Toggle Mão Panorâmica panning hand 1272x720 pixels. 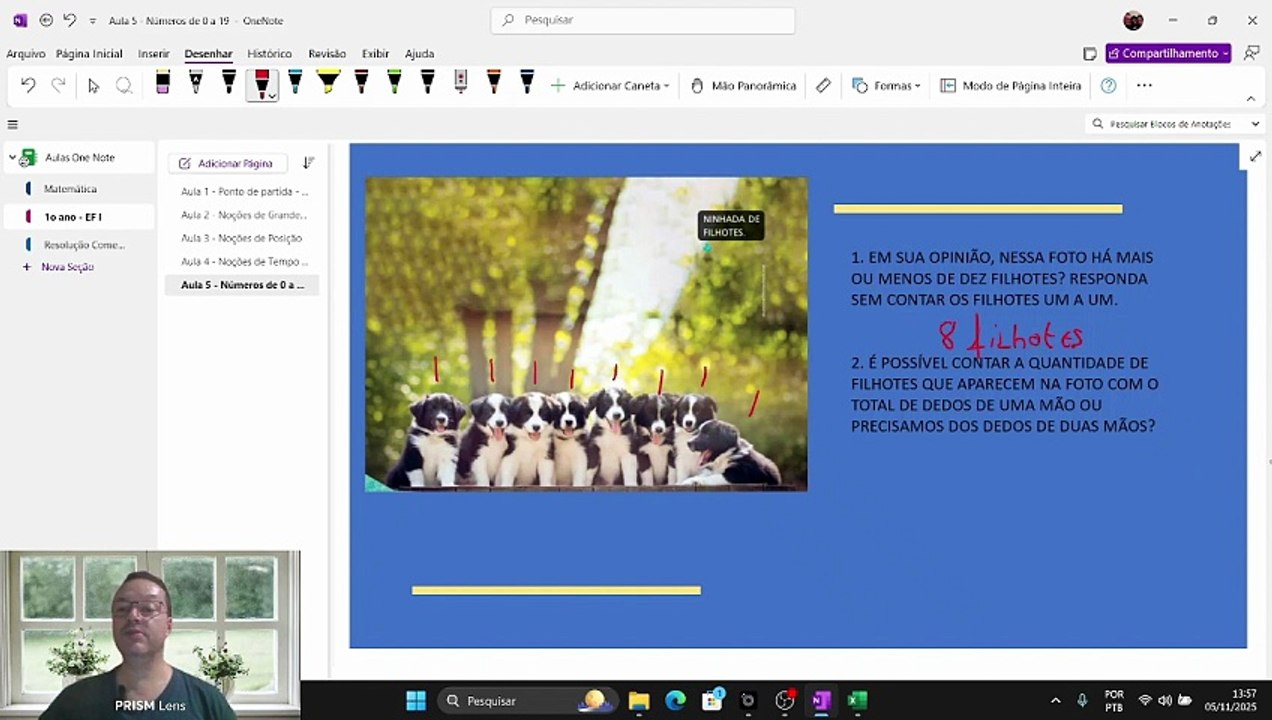743,86
